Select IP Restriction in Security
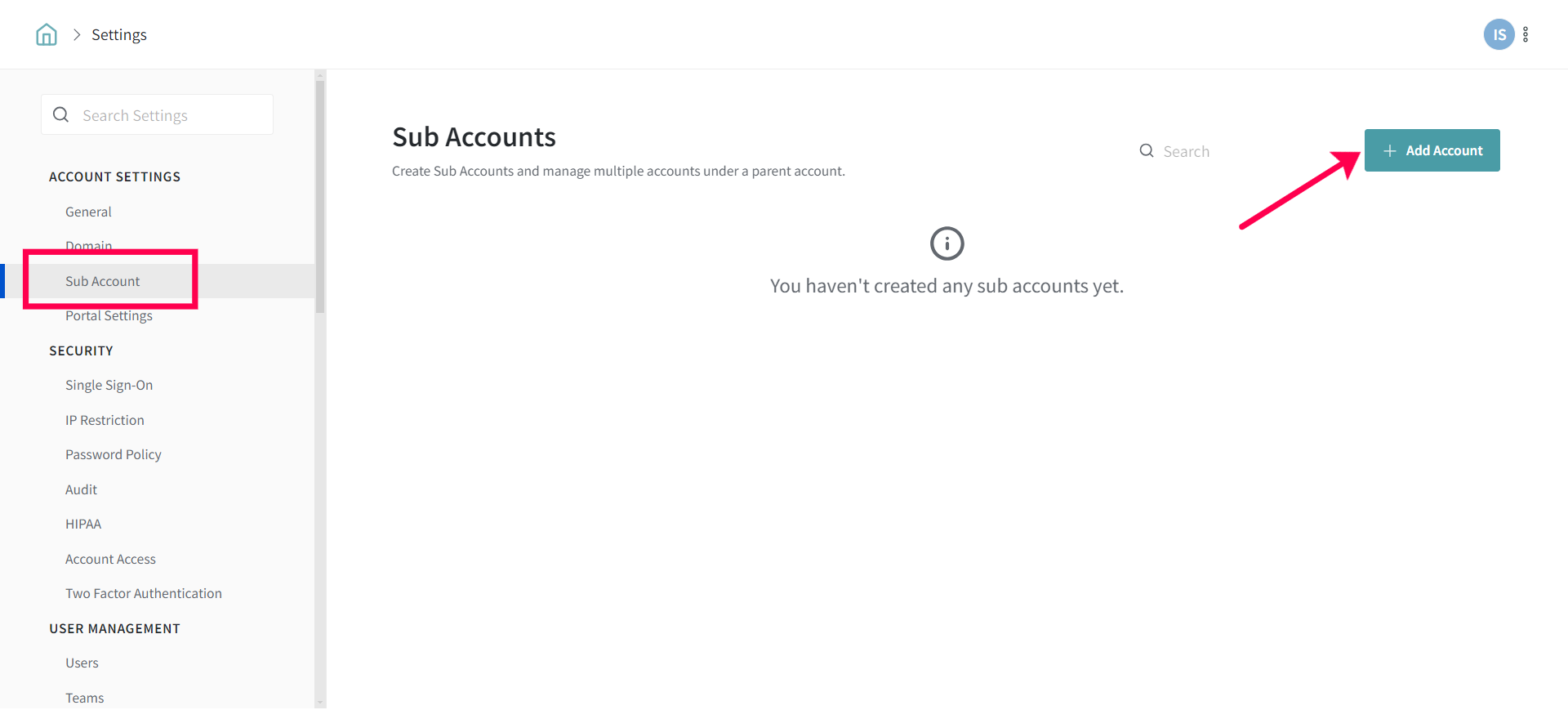Screen dimensions: 1568x710 pos(105,420)
